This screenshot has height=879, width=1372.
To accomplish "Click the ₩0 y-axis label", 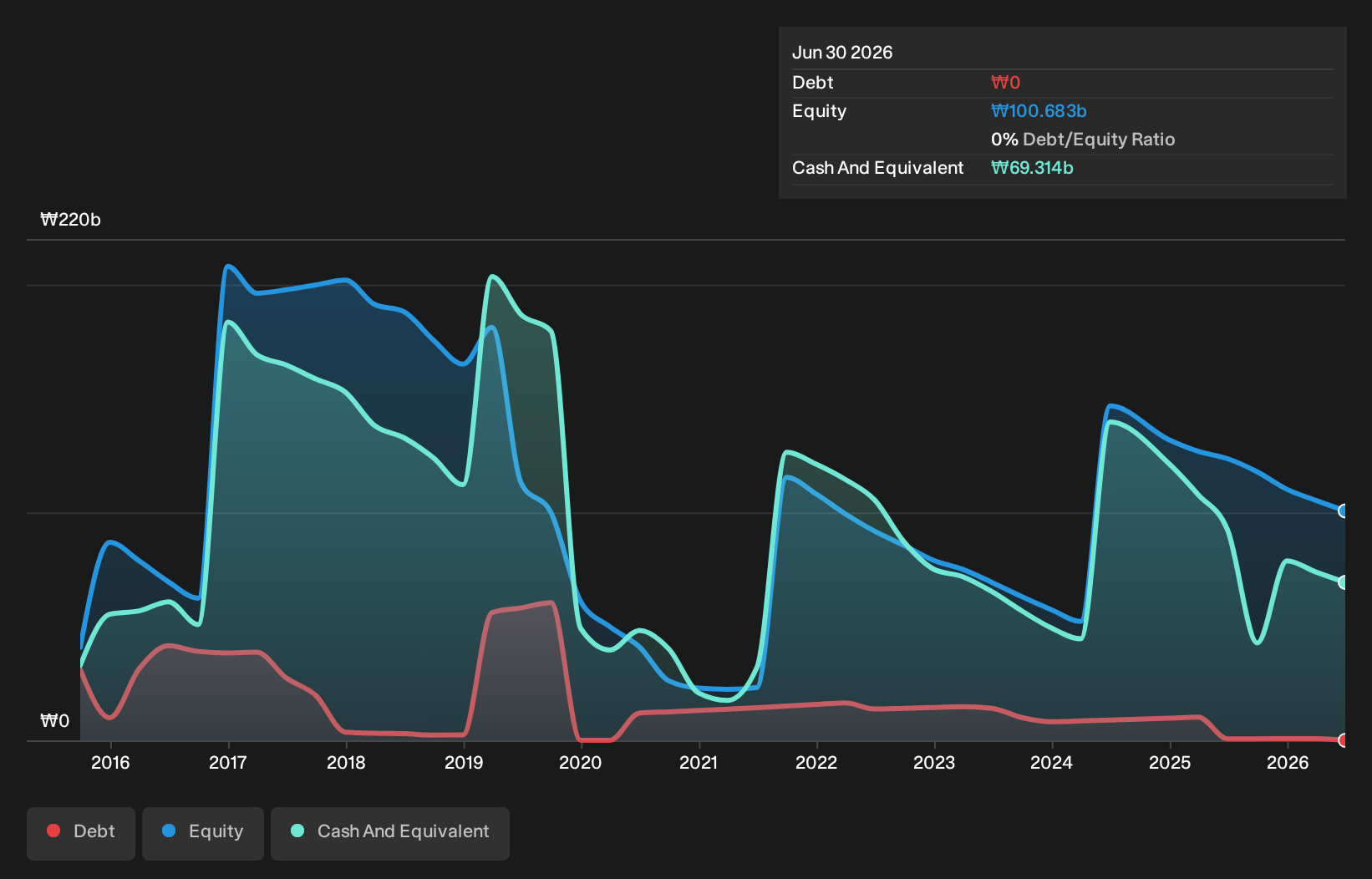I will [x=55, y=721].
